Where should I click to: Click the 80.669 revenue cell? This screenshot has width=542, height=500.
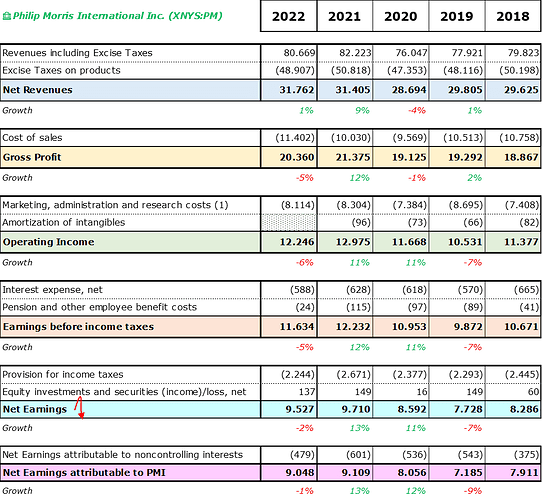[299, 53]
